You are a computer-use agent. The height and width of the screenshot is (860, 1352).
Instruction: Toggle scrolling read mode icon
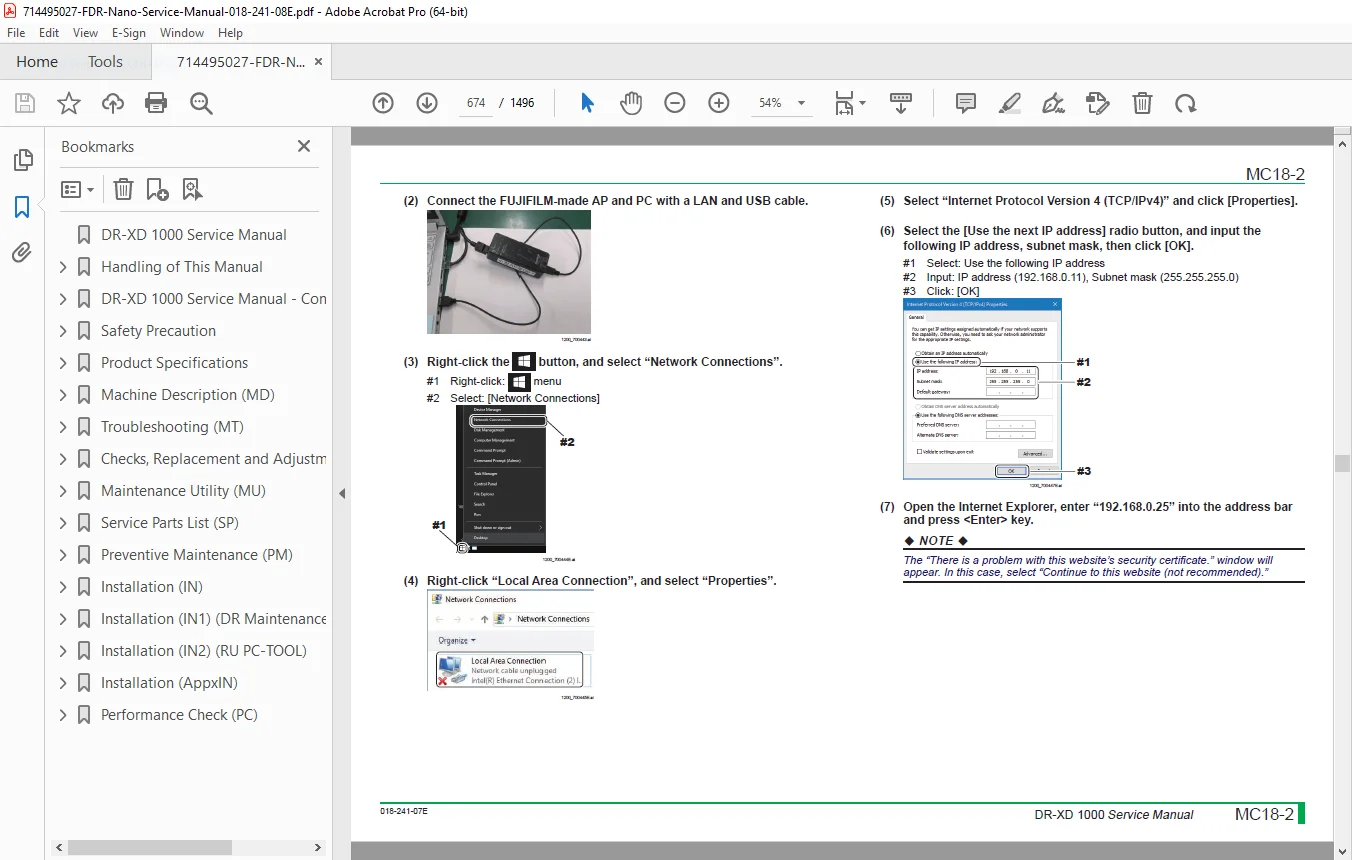tap(901, 103)
